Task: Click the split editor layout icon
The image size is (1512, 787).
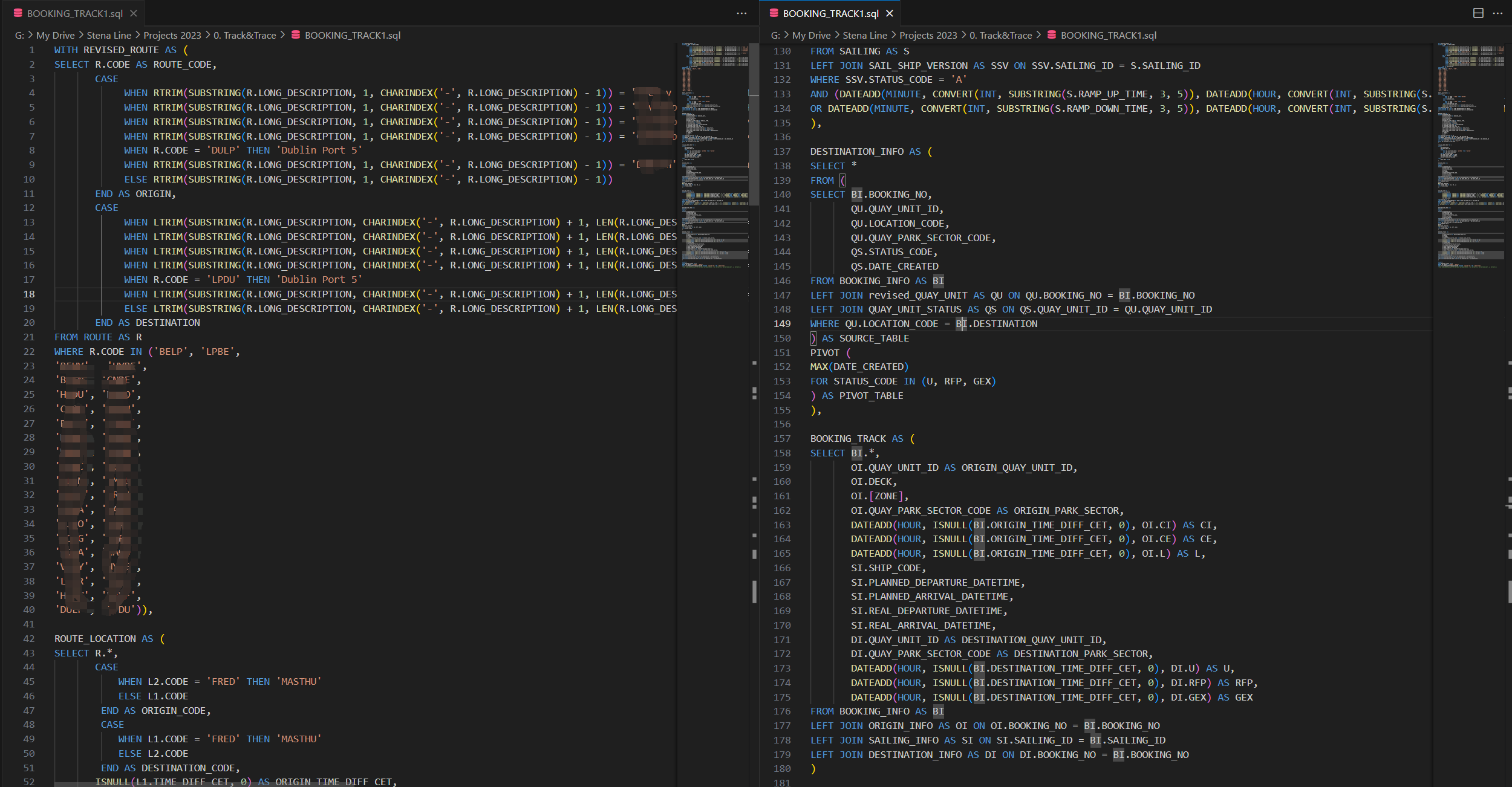Action: click(x=1478, y=13)
